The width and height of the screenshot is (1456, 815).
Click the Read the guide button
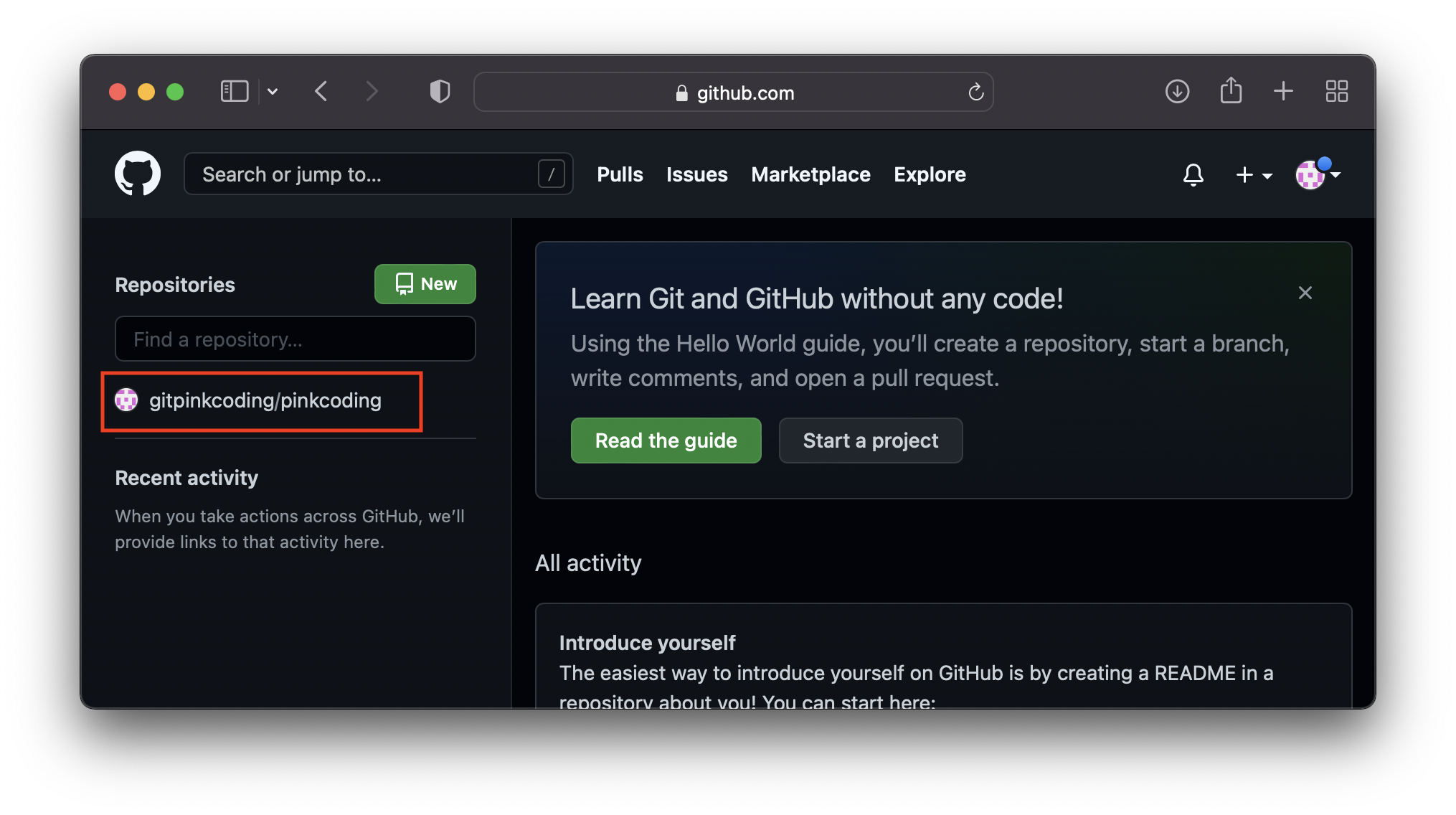[666, 440]
